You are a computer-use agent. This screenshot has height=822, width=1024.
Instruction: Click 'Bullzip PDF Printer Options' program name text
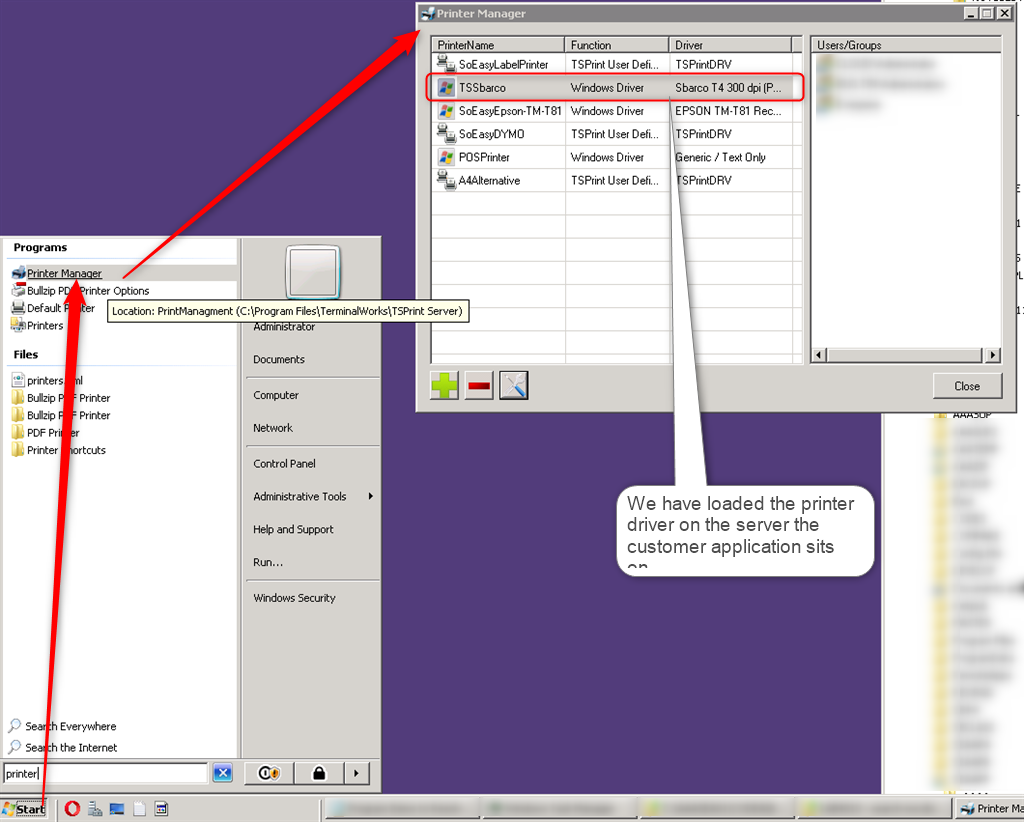pos(88,291)
